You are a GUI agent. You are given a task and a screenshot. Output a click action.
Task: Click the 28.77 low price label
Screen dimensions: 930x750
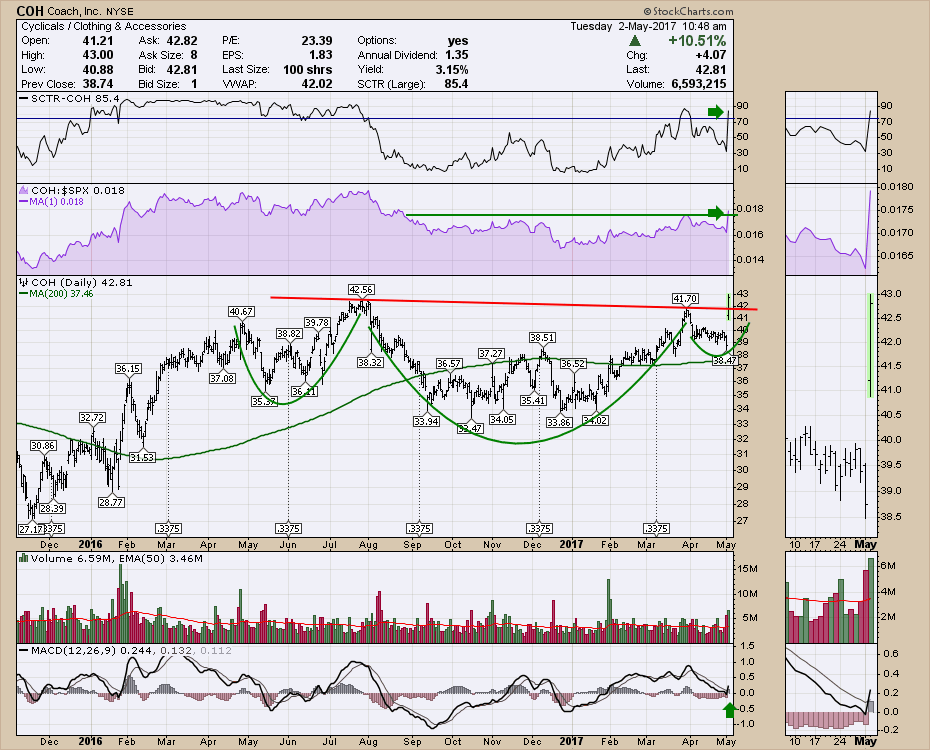111,502
